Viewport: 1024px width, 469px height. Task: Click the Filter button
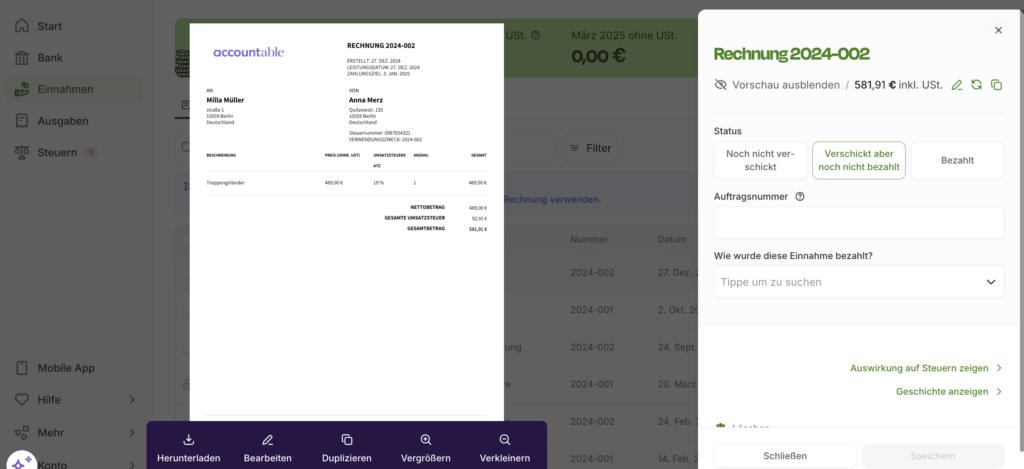point(589,148)
